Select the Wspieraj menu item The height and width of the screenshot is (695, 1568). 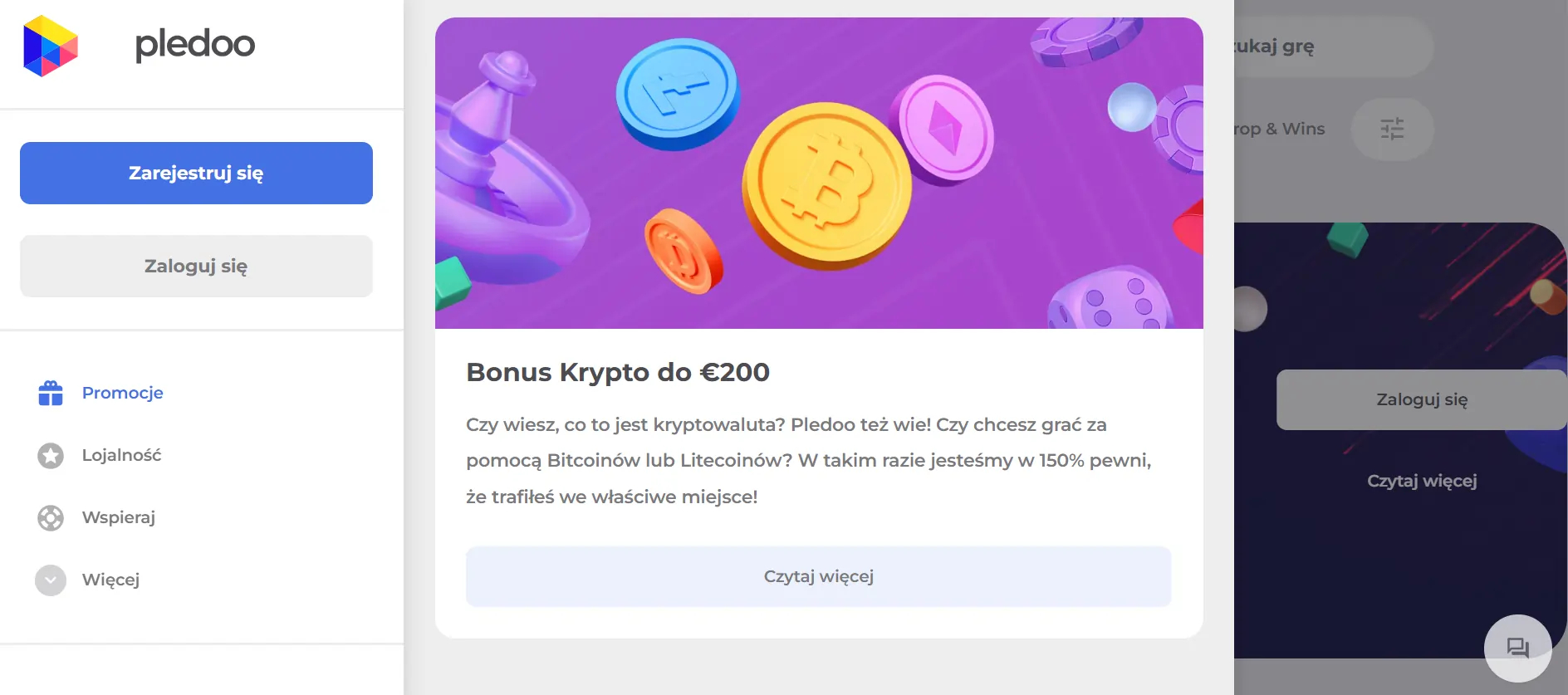click(119, 517)
